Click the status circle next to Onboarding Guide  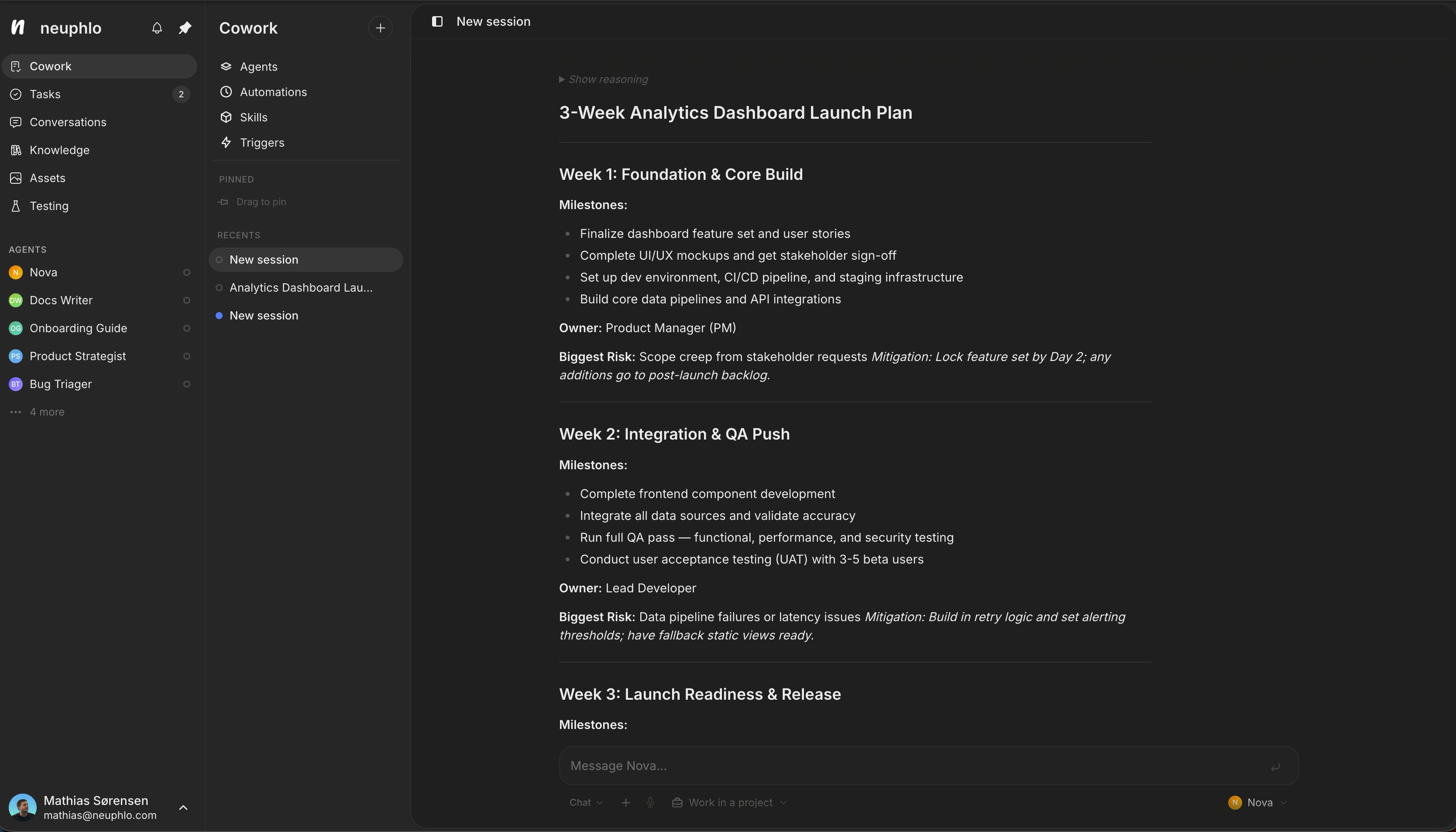pyautogui.click(x=186, y=328)
